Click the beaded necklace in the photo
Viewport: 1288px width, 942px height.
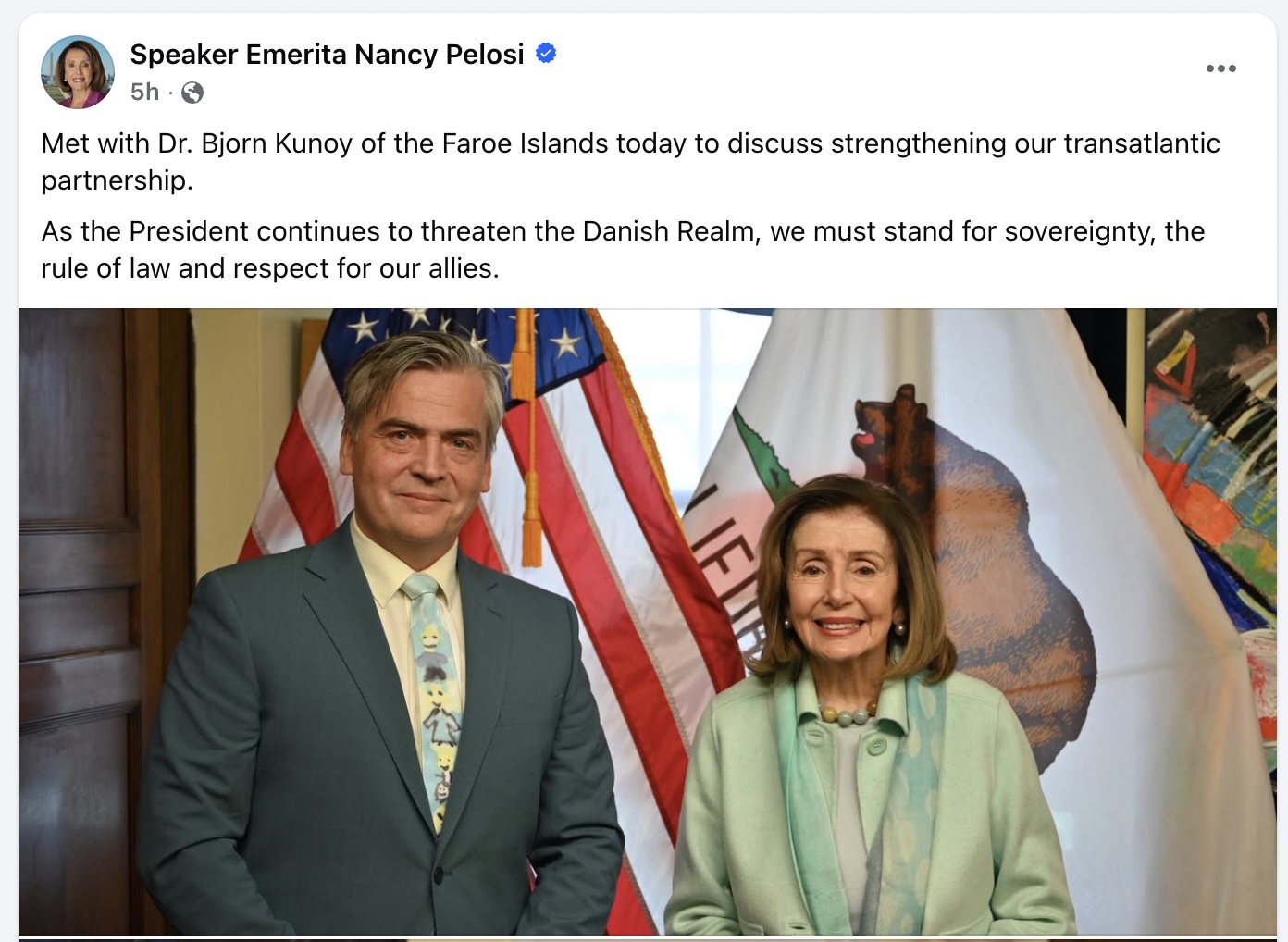[846, 714]
